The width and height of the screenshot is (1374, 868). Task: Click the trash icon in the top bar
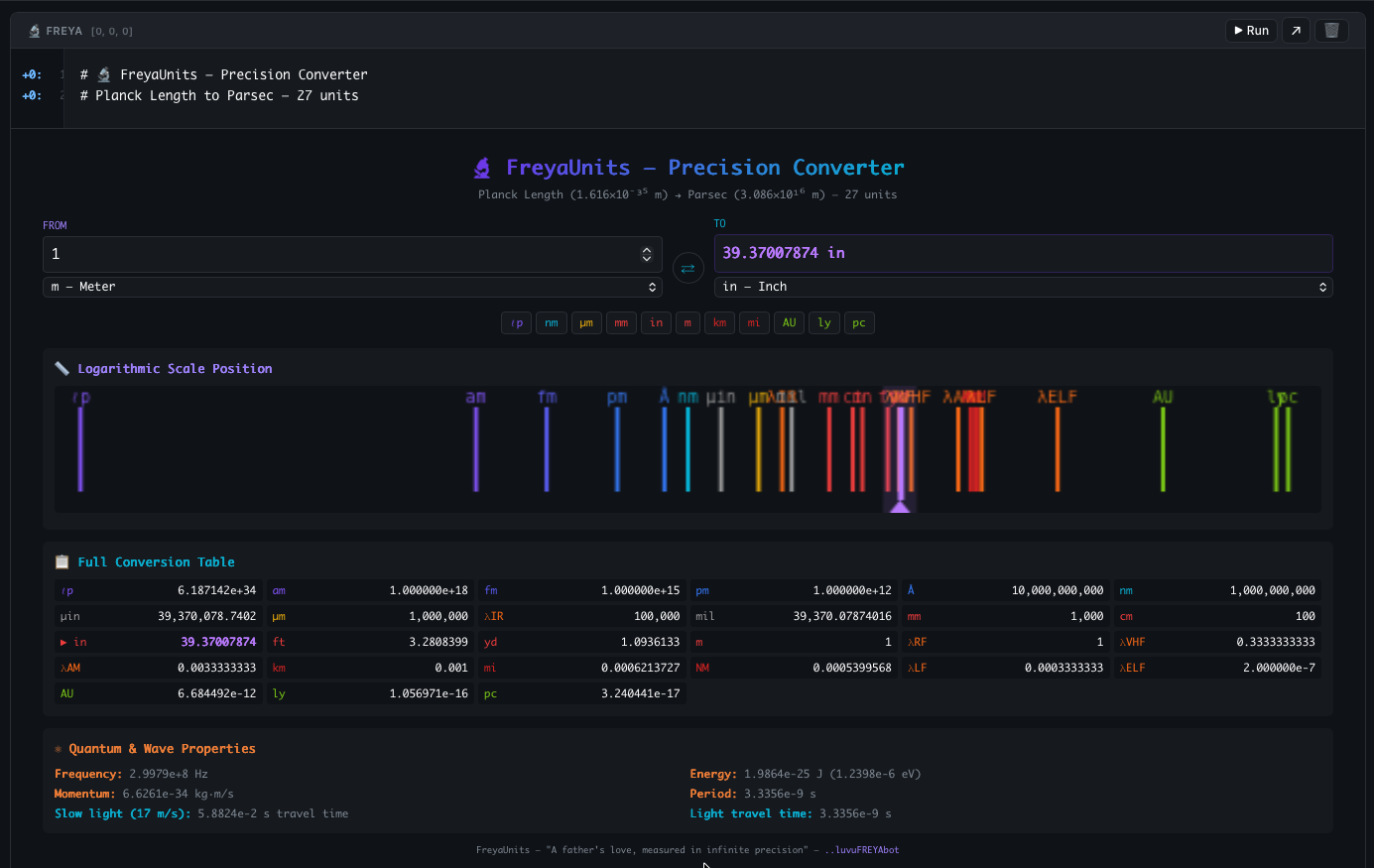1330,30
